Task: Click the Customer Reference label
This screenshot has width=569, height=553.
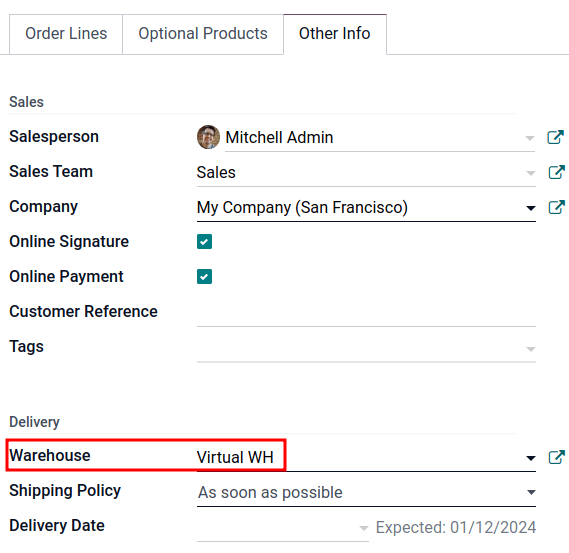Action: click(83, 311)
